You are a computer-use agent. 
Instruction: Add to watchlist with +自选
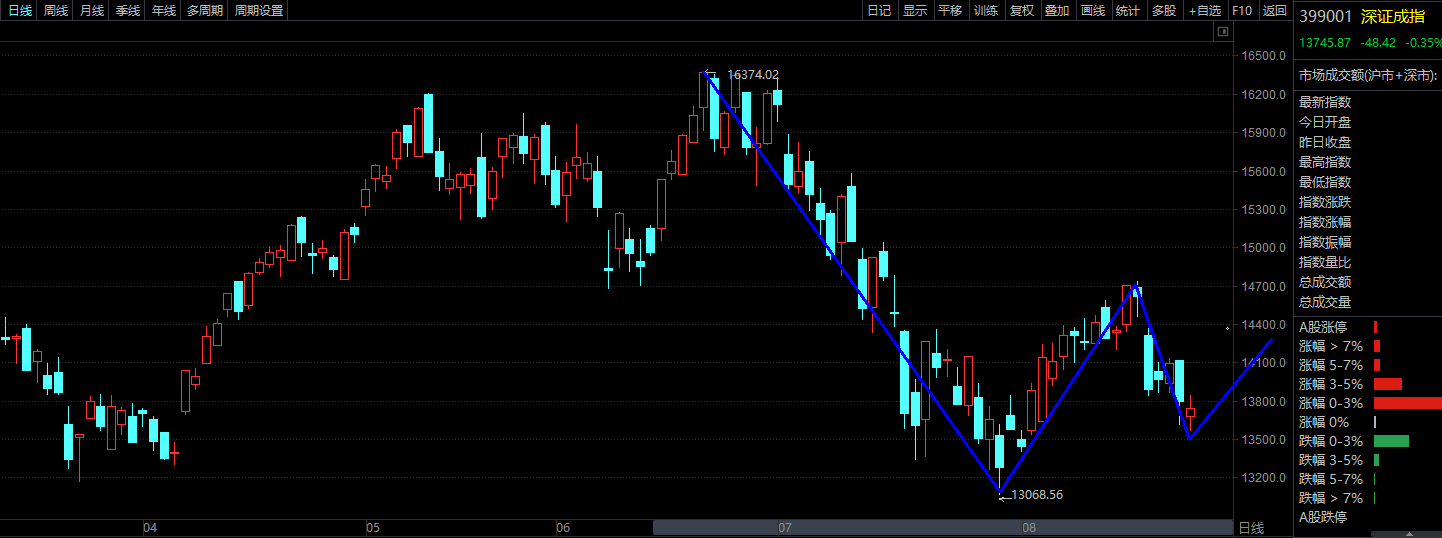pyautogui.click(x=1205, y=10)
